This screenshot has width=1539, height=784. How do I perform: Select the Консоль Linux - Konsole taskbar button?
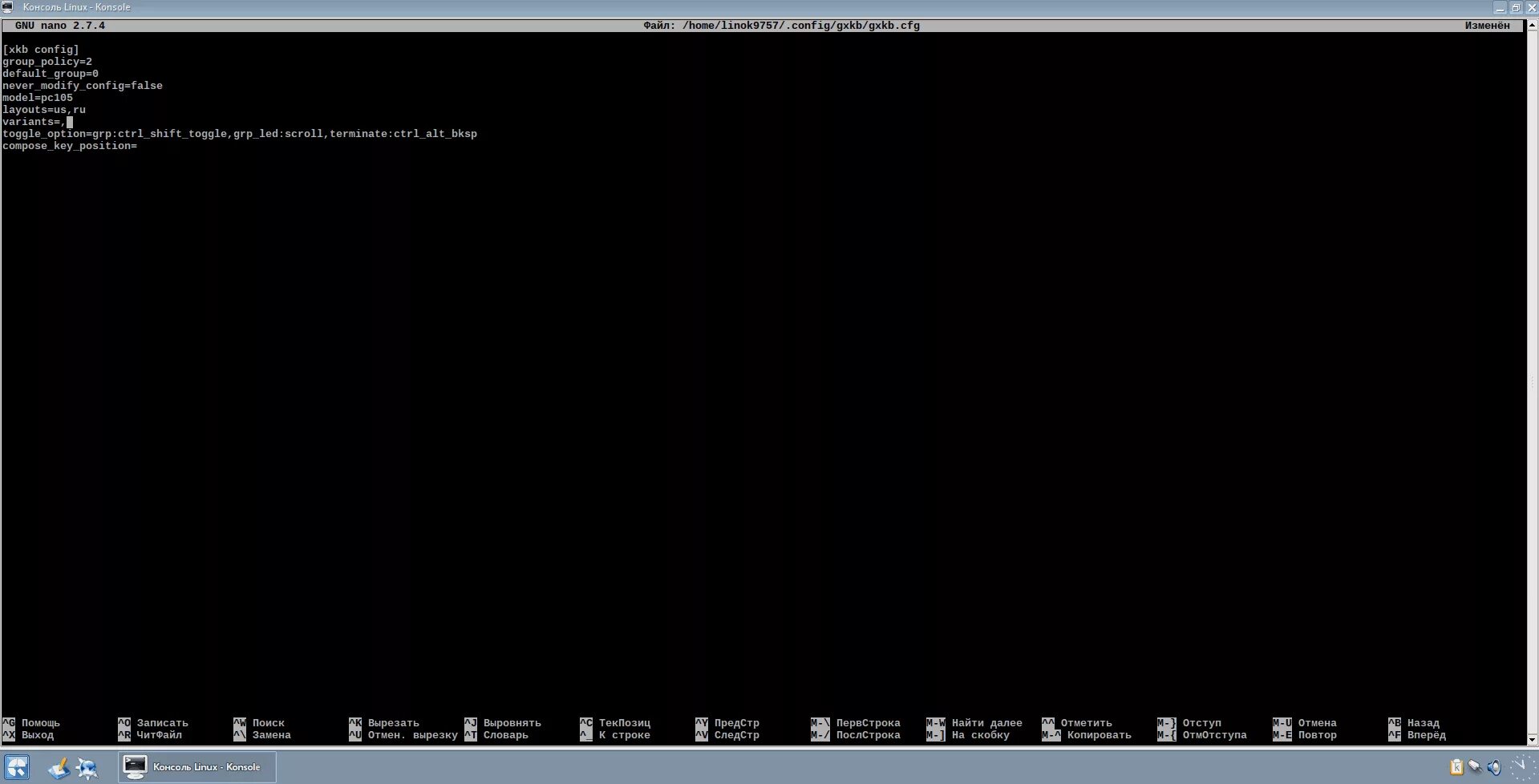(197, 767)
